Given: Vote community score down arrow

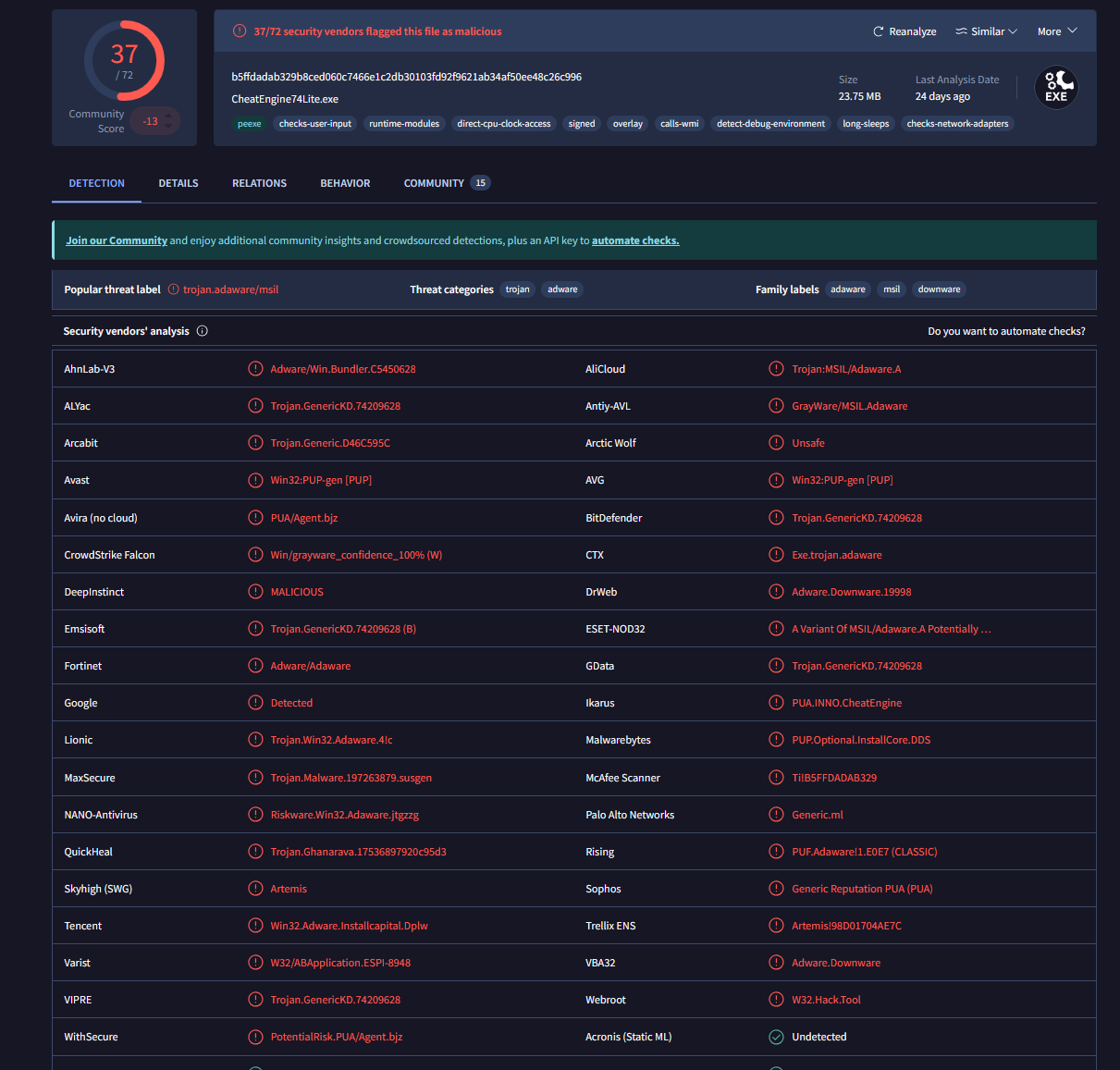Looking at the screenshot, I should (169, 127).
